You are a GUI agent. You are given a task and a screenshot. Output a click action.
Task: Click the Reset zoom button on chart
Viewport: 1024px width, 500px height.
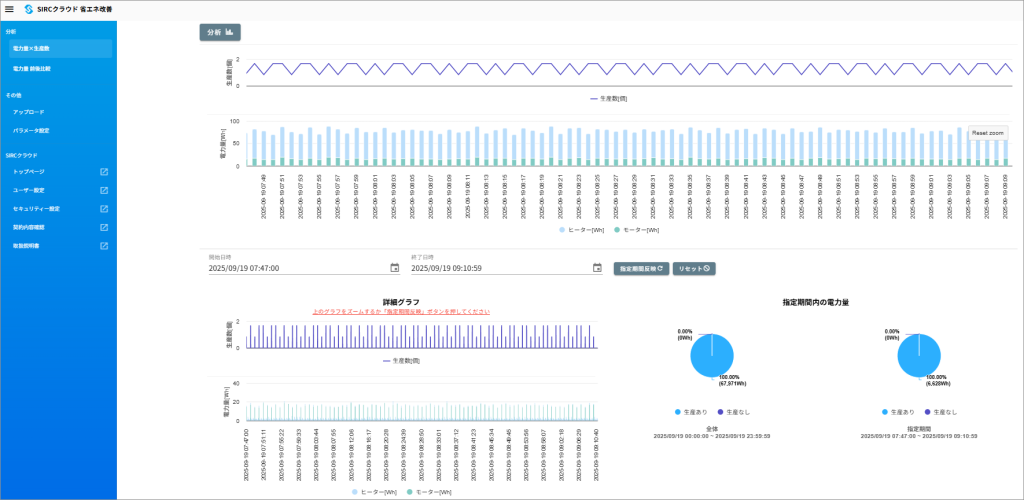click(989, 133)
